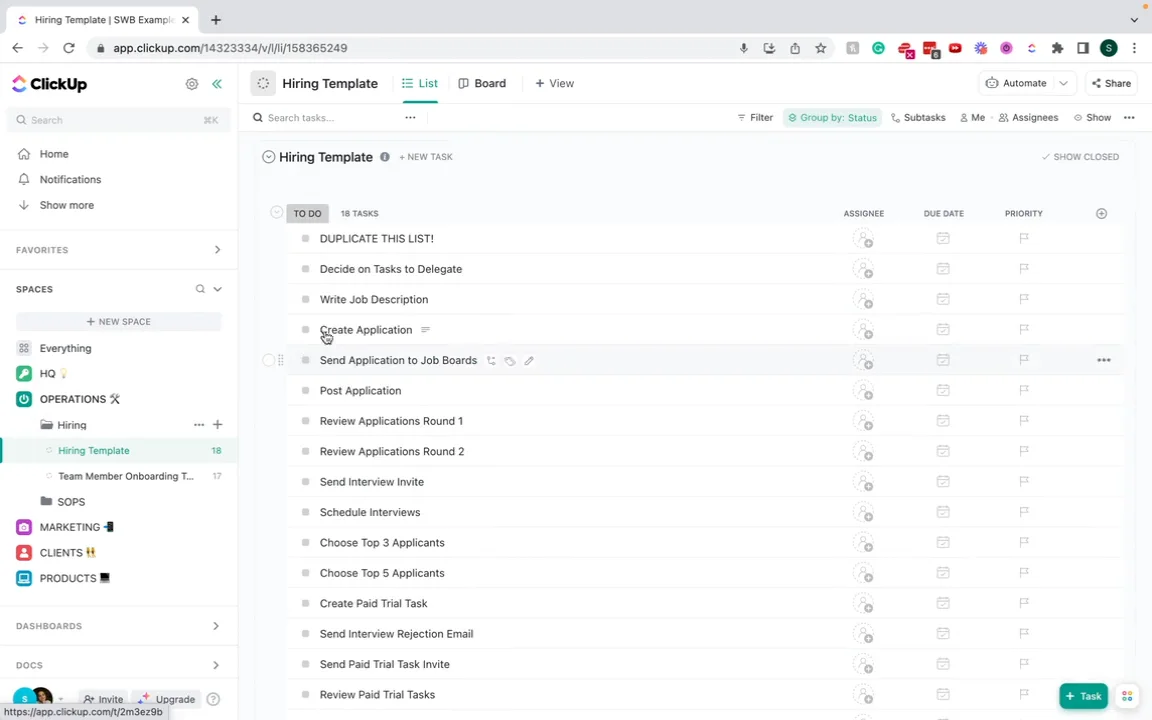Assign someone to DUPLICATE THIS LIST! task
Image resolution: width=1152 pixels, height=720 pixels.
coord(863,239)
